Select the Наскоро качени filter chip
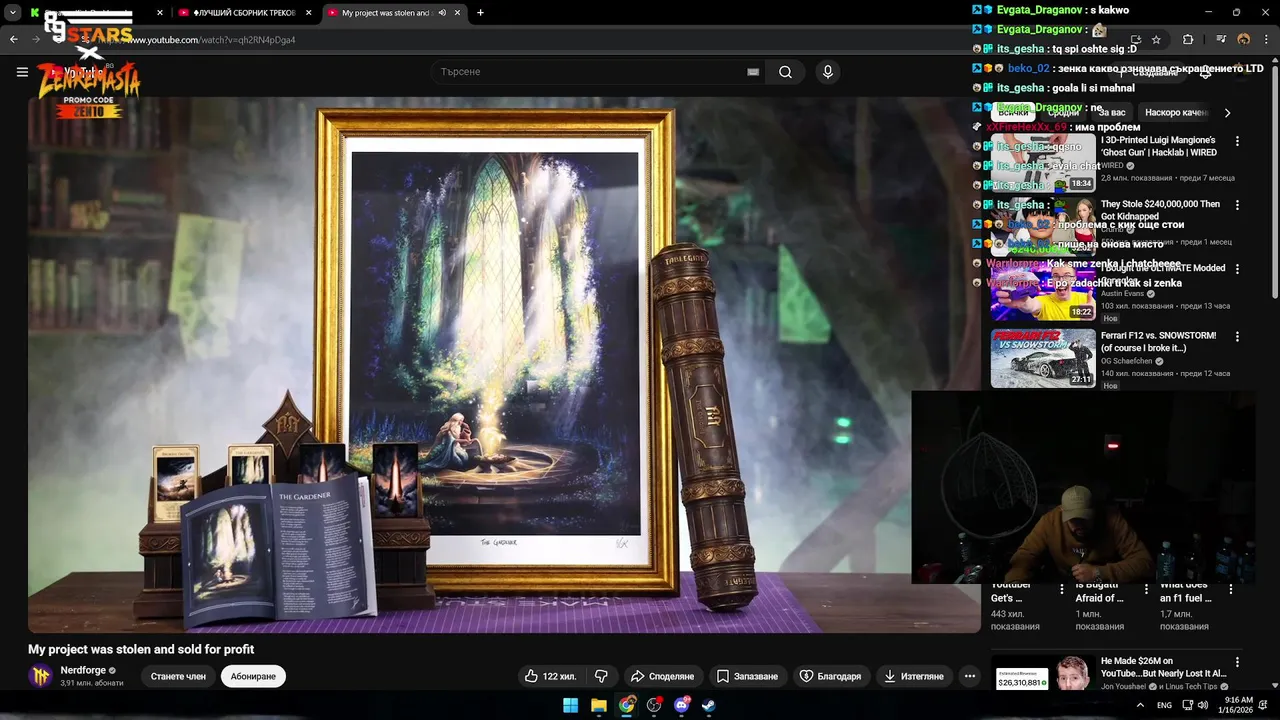Screen dimensions: 1280x720 (x=1176, y=113)
